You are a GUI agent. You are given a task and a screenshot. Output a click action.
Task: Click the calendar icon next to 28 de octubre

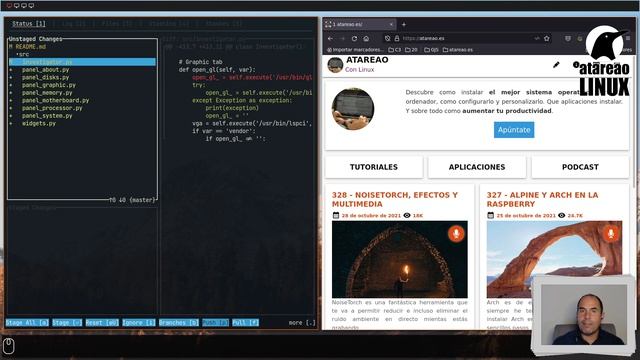pos(336,215)
